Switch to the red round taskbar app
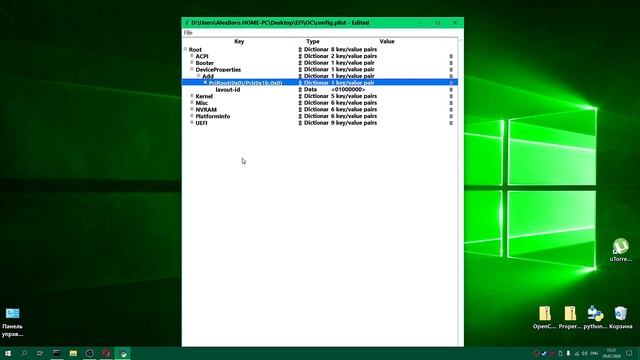This screenshot has height=360, width=640. click(x=106, y=353)
